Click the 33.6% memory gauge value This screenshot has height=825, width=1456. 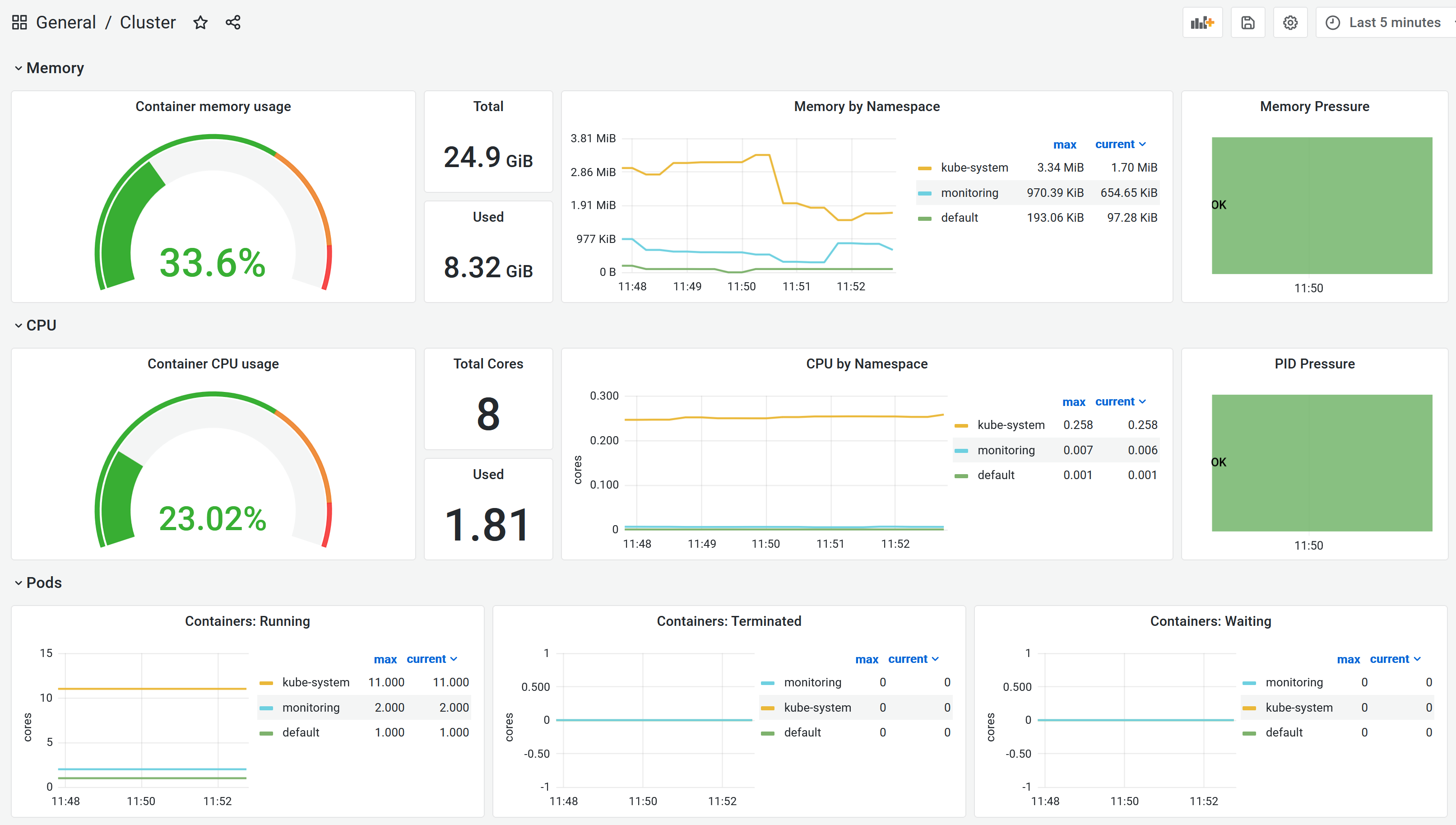coord(213,263)
